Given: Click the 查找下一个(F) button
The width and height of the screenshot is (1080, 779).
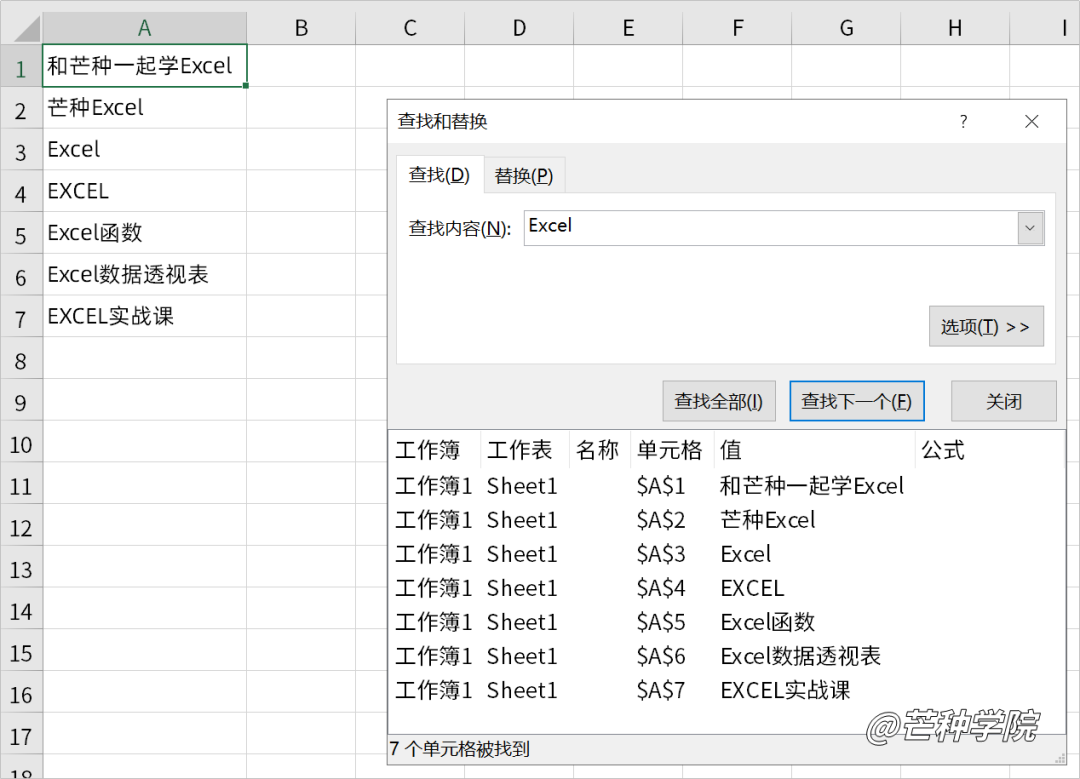Looking at the screenshot, I should (x=856, y=401).
